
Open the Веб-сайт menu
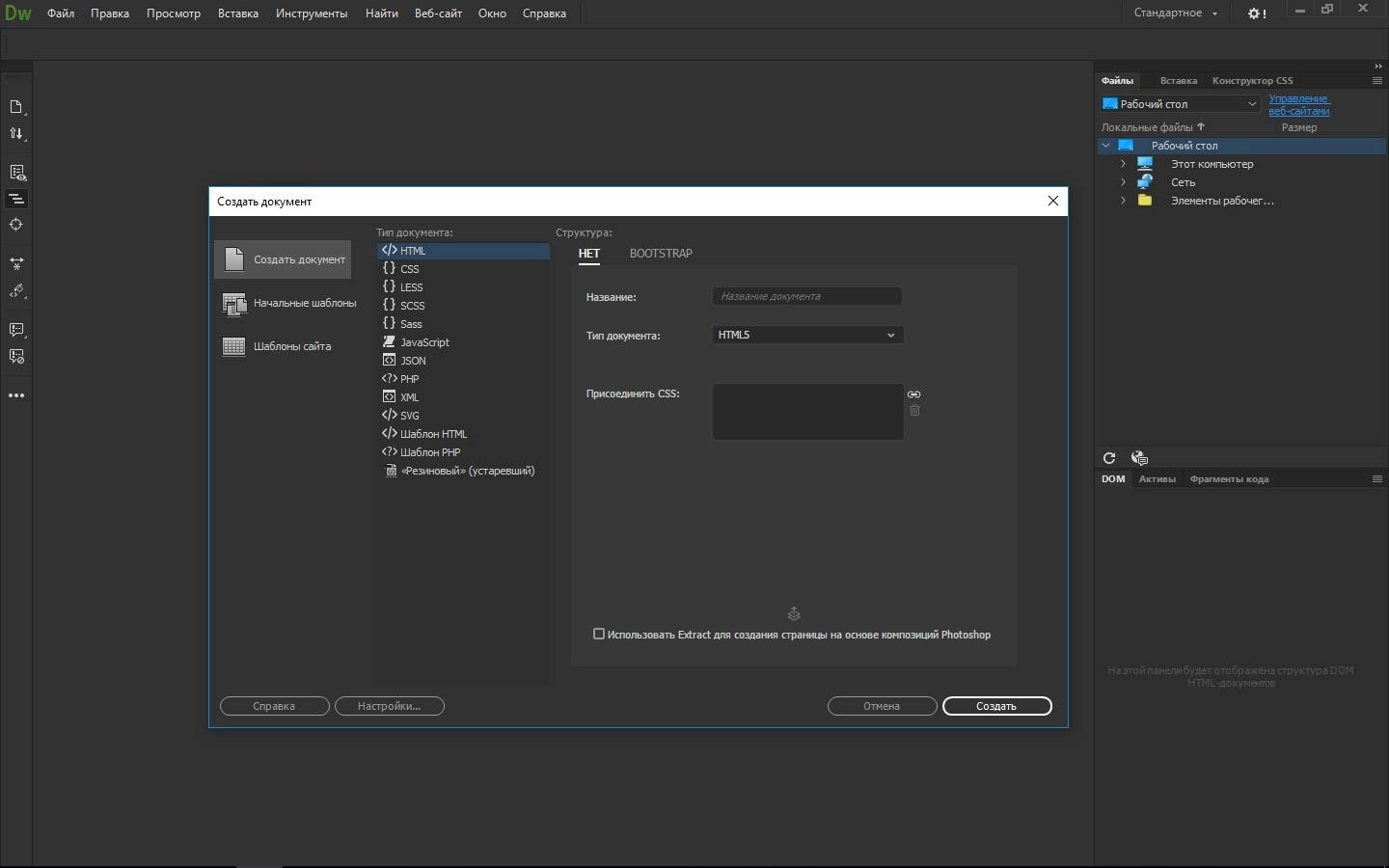438,14
